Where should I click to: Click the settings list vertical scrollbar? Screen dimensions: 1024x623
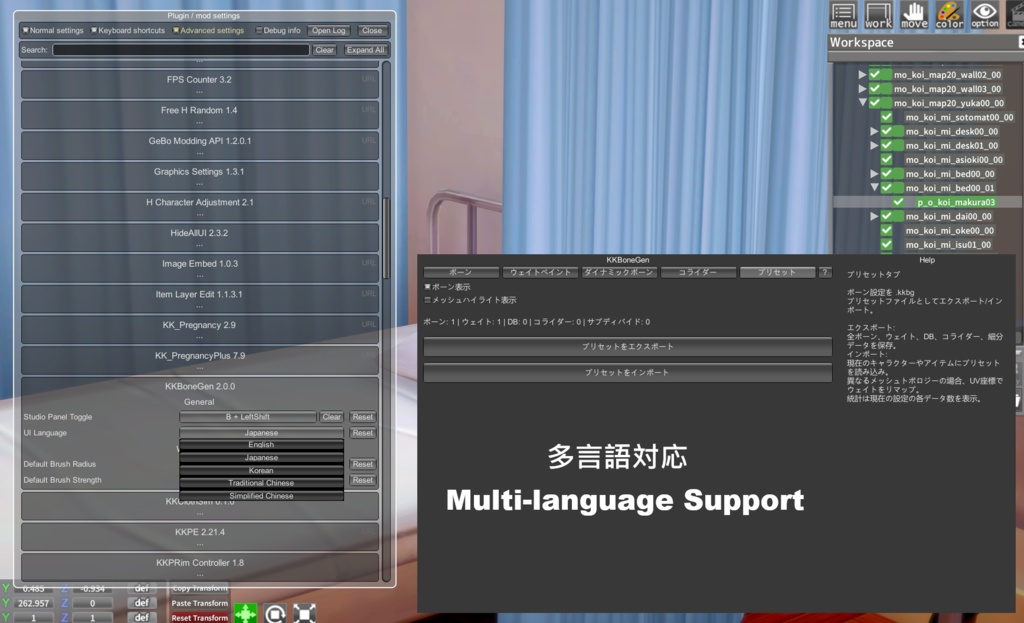click(387, 238)
